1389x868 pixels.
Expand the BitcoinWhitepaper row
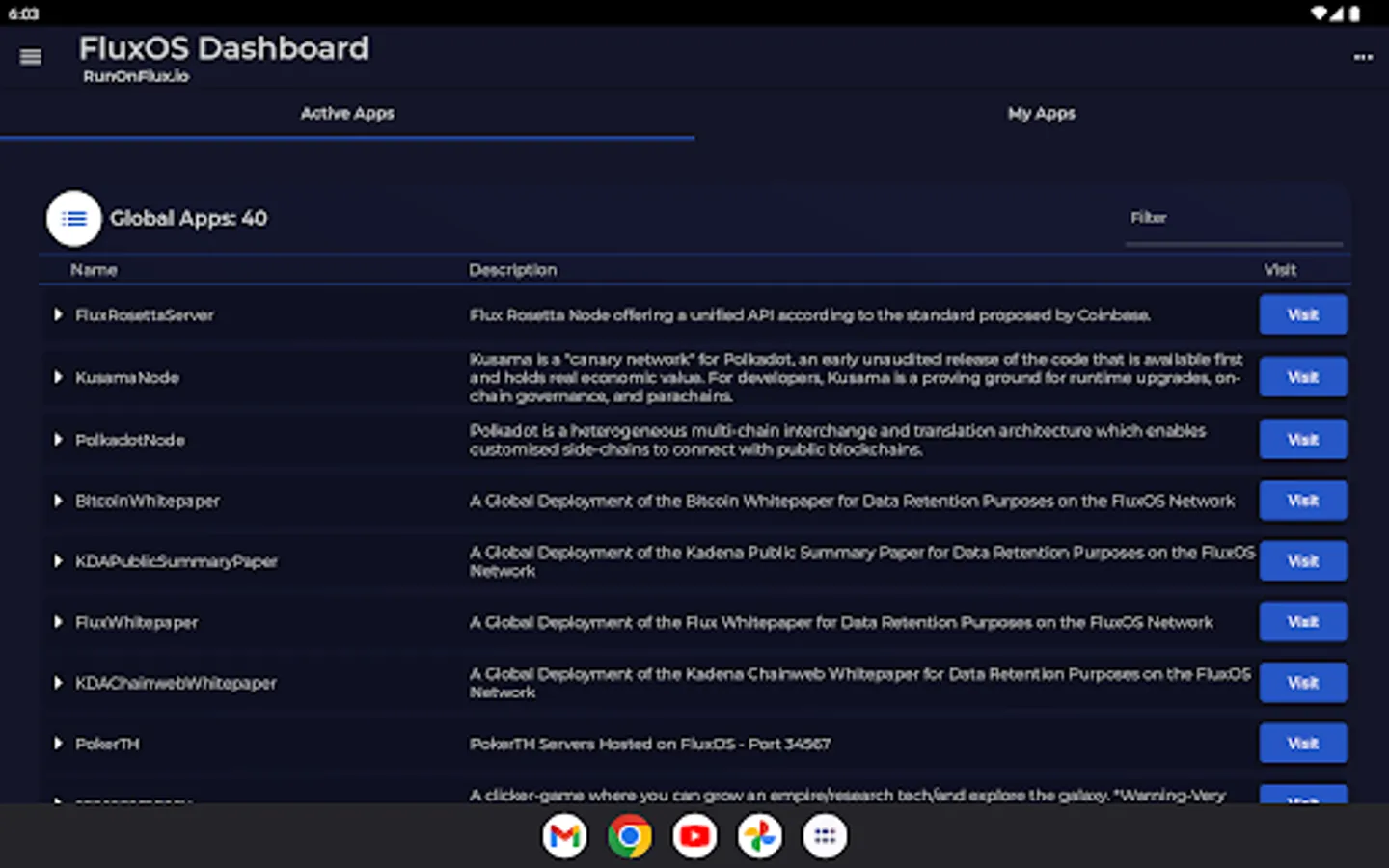pos(58,501)
